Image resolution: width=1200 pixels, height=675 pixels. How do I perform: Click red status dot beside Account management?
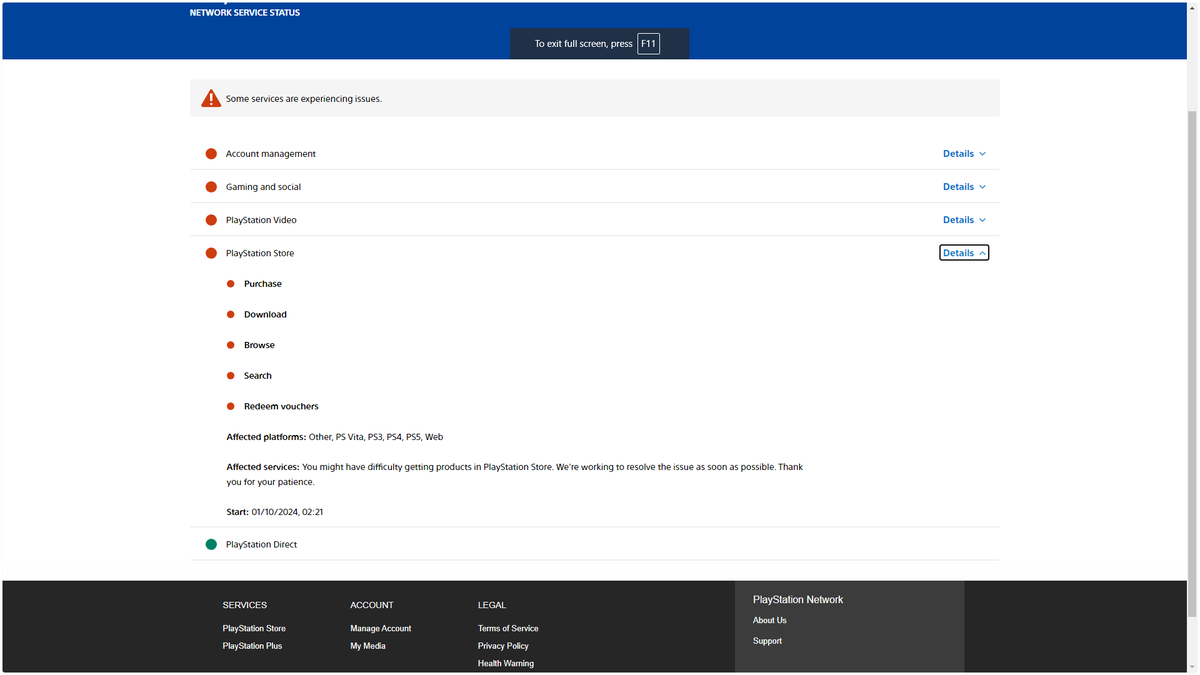pos(211,154)
